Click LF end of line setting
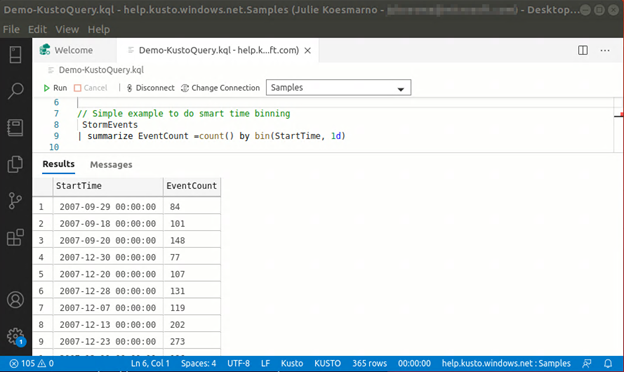 point(265,363)
